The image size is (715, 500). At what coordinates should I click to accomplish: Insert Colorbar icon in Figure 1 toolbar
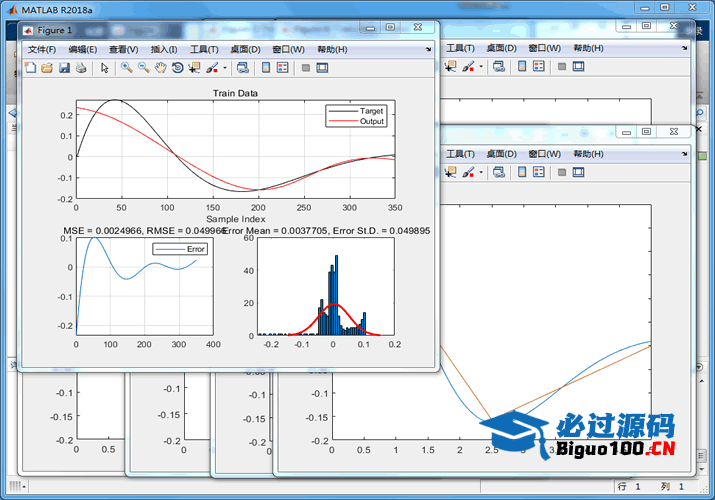(266, 68)
